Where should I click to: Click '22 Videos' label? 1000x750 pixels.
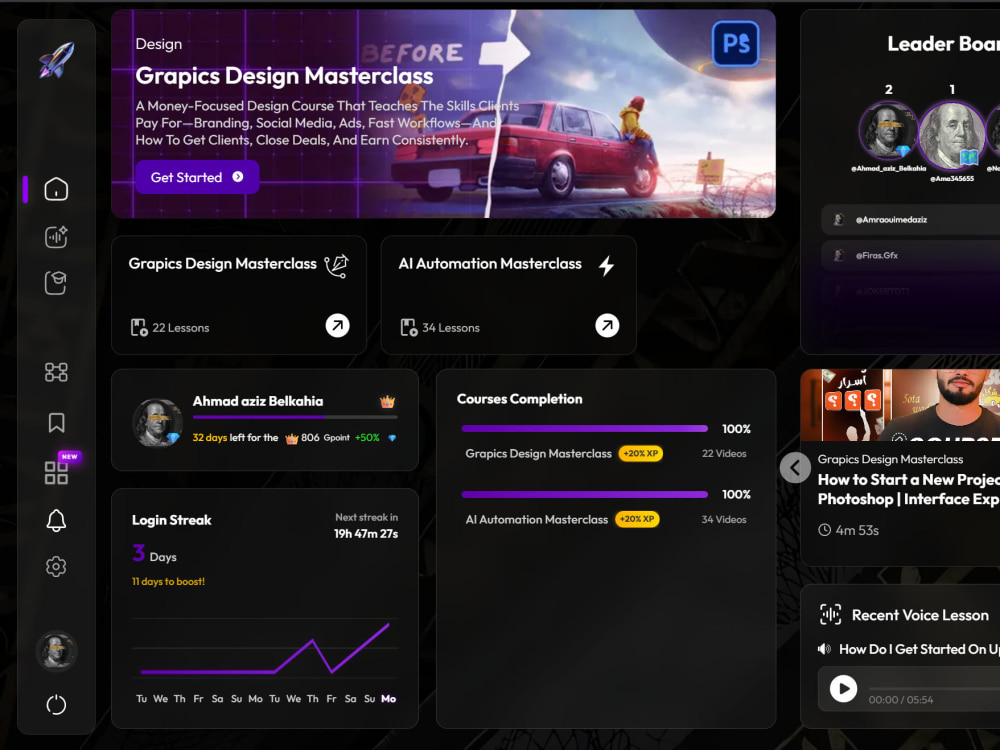[x=724, y=453]
